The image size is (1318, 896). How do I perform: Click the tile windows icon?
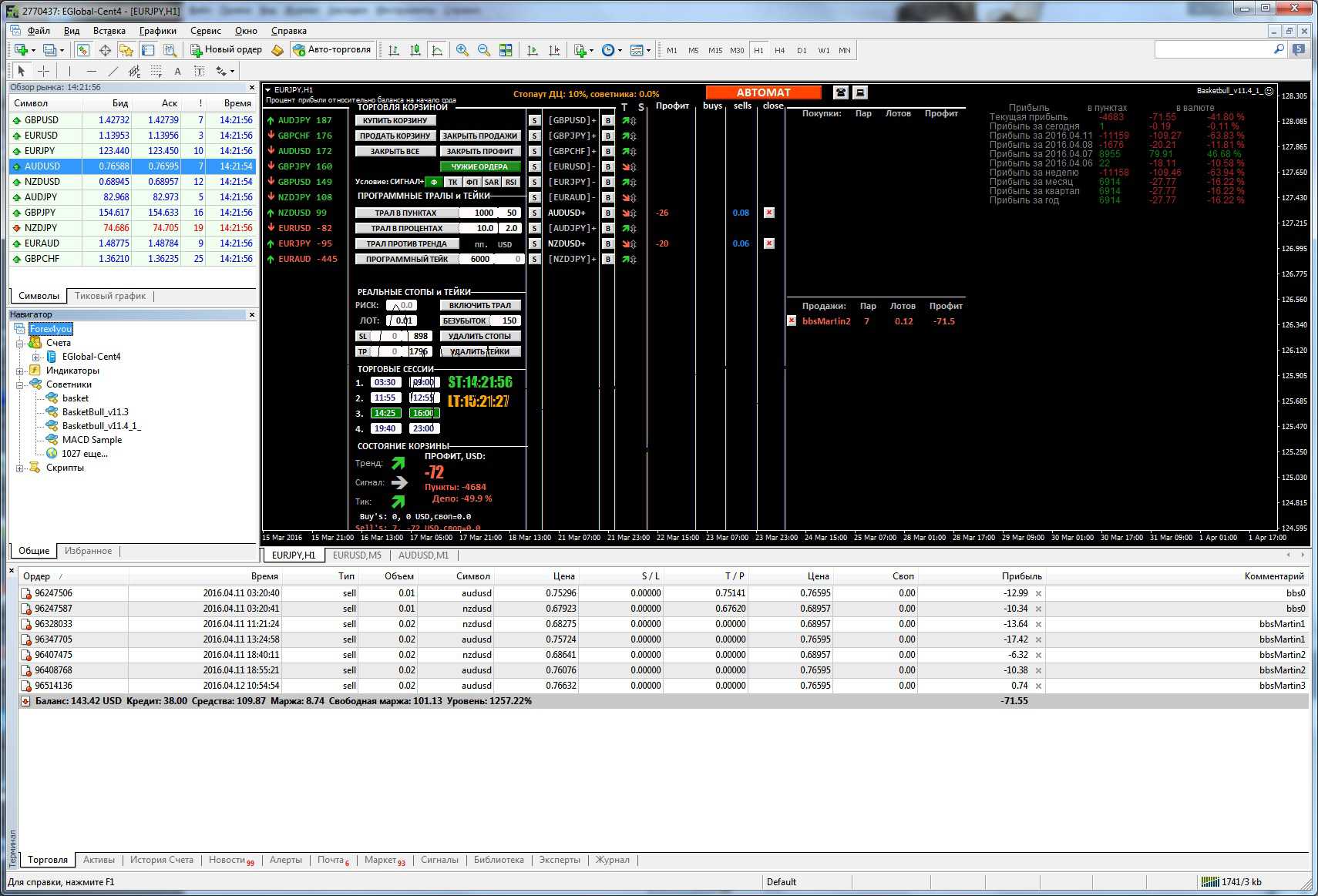pyautogui.click(x=506, y=50)
